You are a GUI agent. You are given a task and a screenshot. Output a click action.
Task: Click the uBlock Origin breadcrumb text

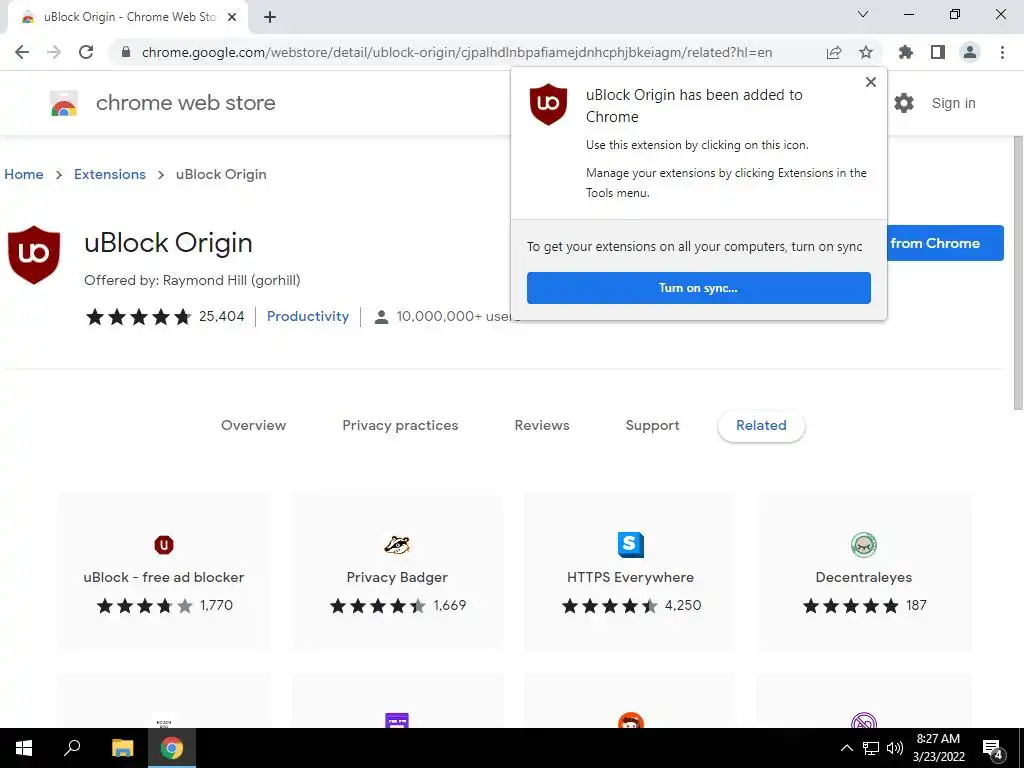[x=221, y=174]
